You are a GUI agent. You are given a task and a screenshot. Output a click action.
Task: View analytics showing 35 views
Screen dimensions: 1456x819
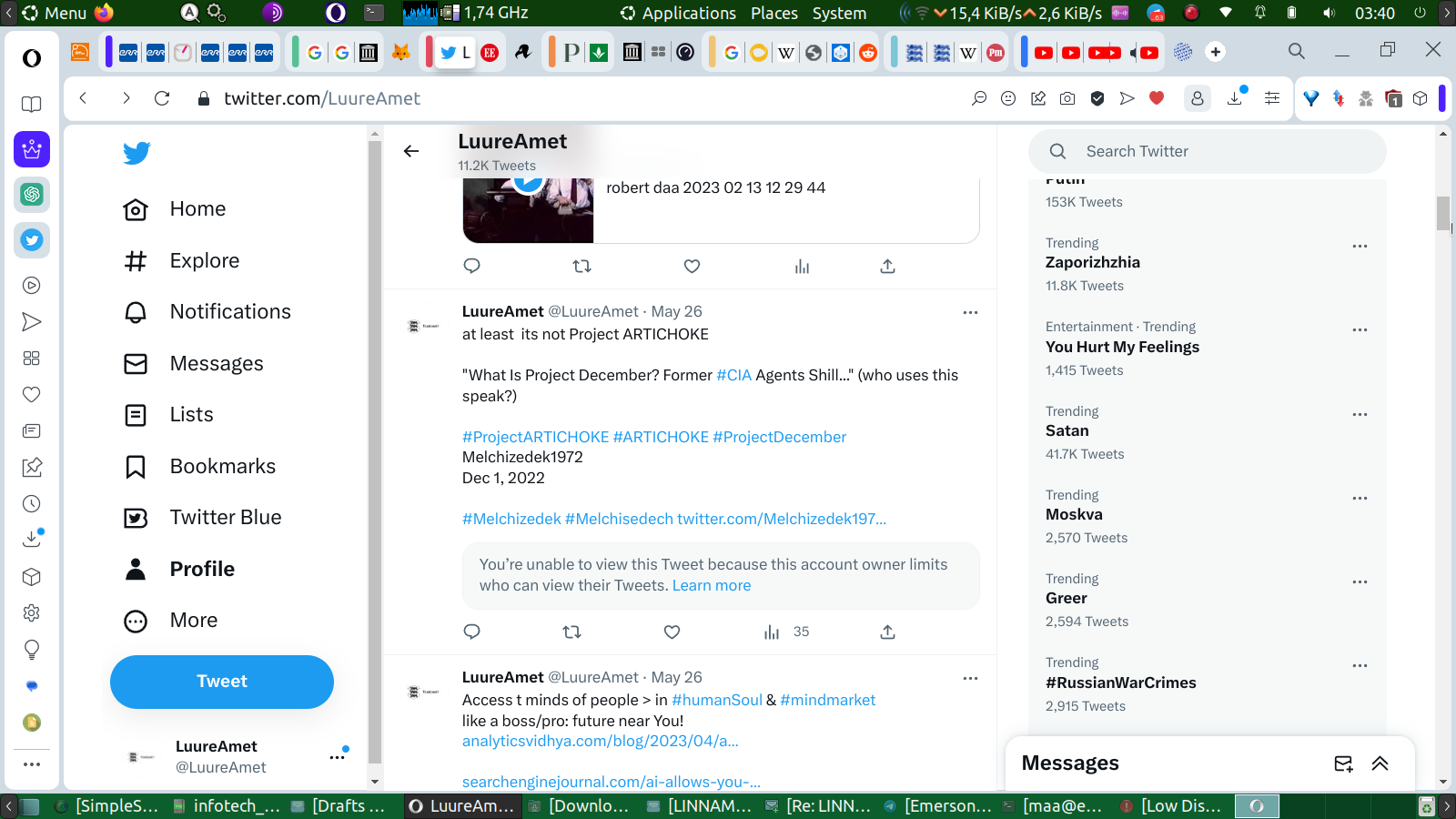pos(786,632)
